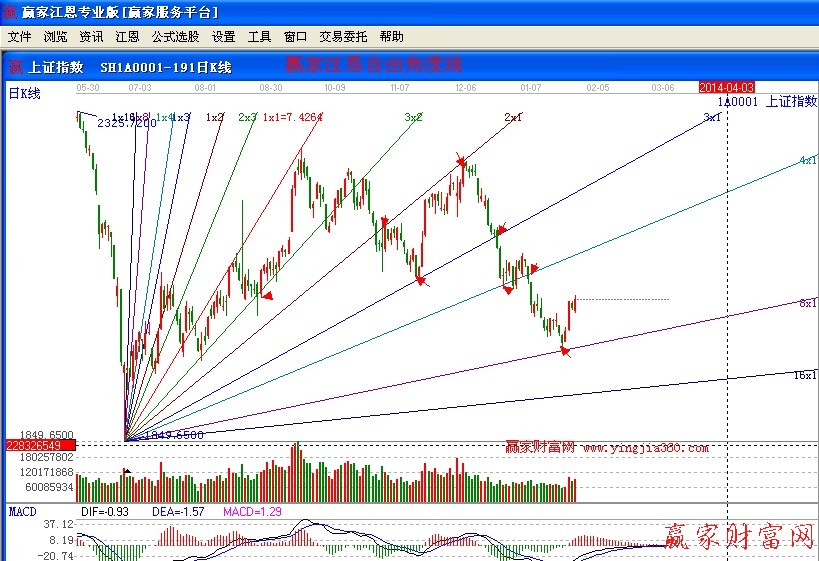Click the 上证指数 stock name header
The height and width of the screenshot is (561, 819).
[x=55, y=68]
